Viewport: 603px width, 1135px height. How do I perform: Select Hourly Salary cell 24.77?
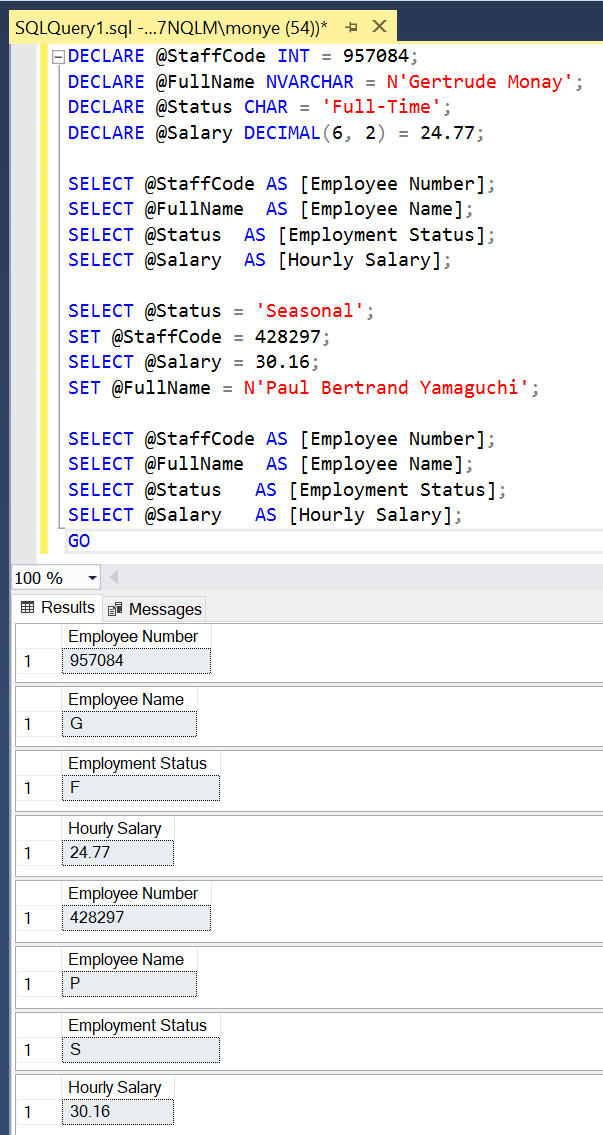pyautogui.click(x=118, y=853)
